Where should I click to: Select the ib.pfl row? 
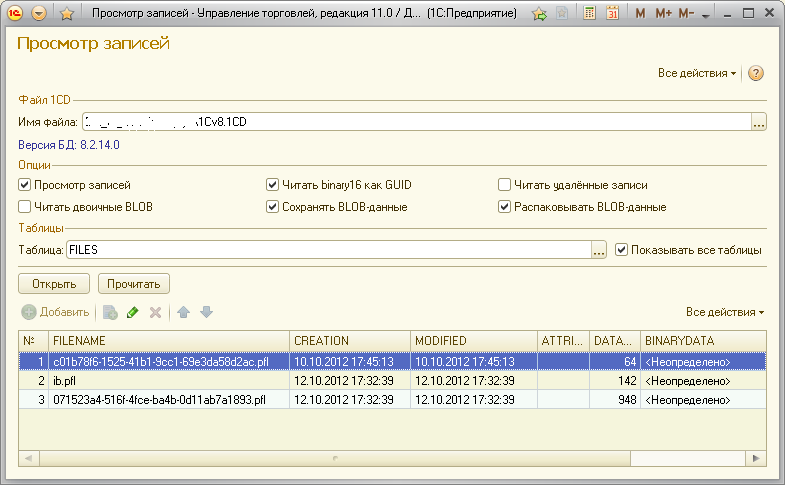pos(392,380)
